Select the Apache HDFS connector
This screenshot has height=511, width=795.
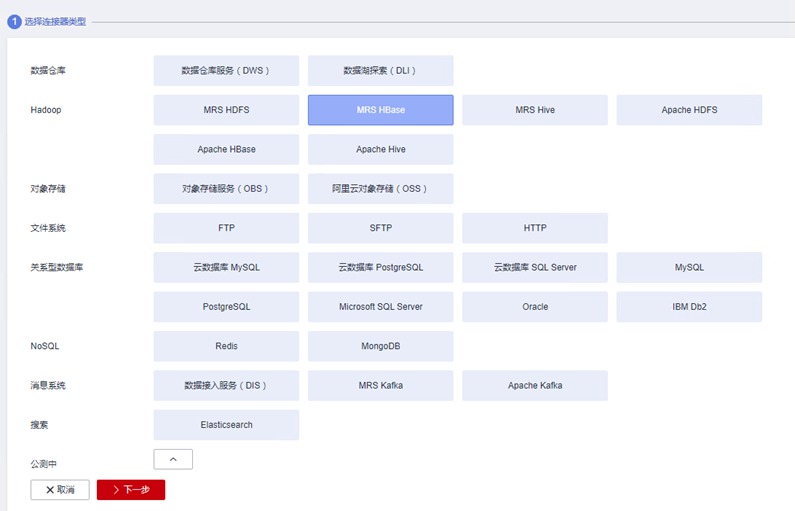point(689,110)
